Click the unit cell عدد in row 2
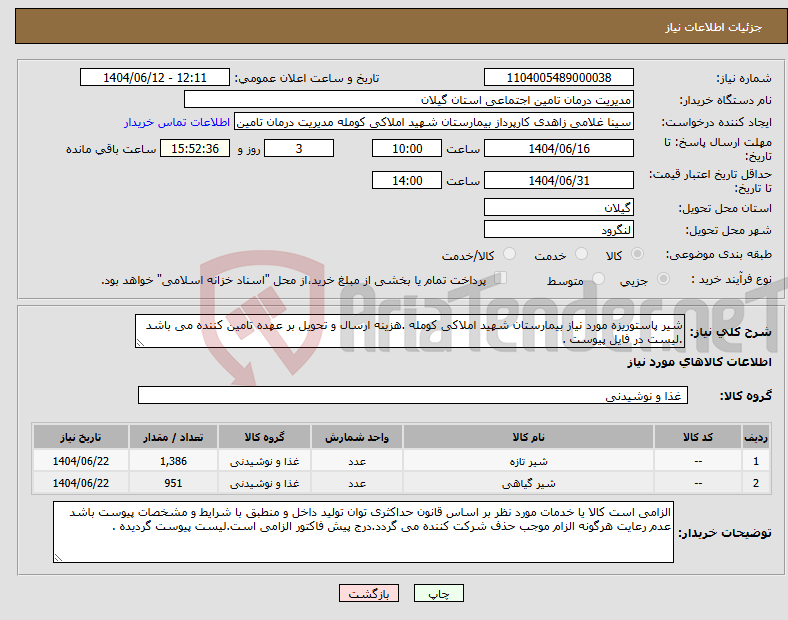This screenshot has width=788, height=620. click(x=357, y=483)
